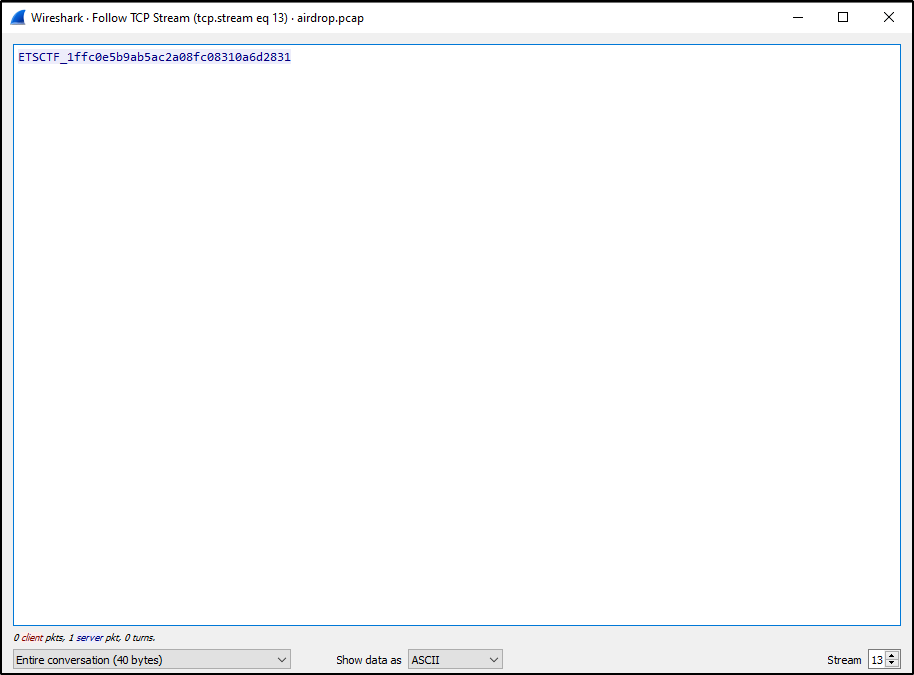This screenshot has width=914, height=675.
Task: Click the chevron on the conversation selector
Action: coord(280,660)
